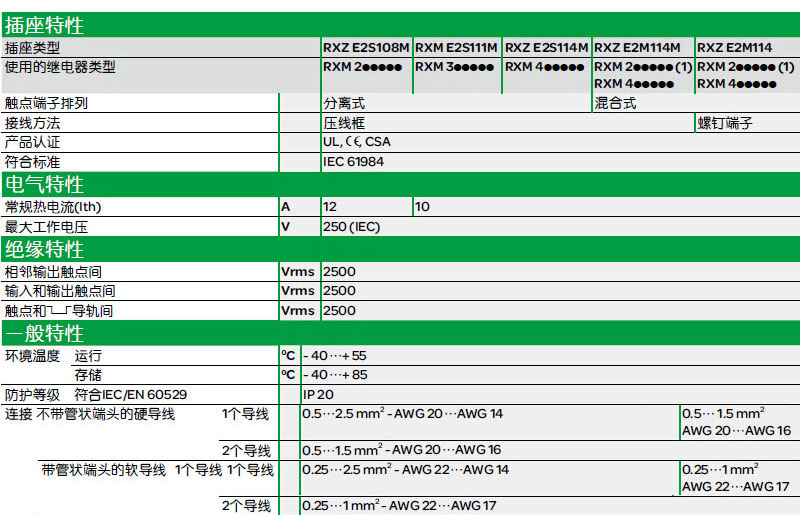This screenshot has width=800, height=515.
Task: Click the 0.5…1.5 mm² - AWG 20…AWG 16 value
Action: click(402, 450)
